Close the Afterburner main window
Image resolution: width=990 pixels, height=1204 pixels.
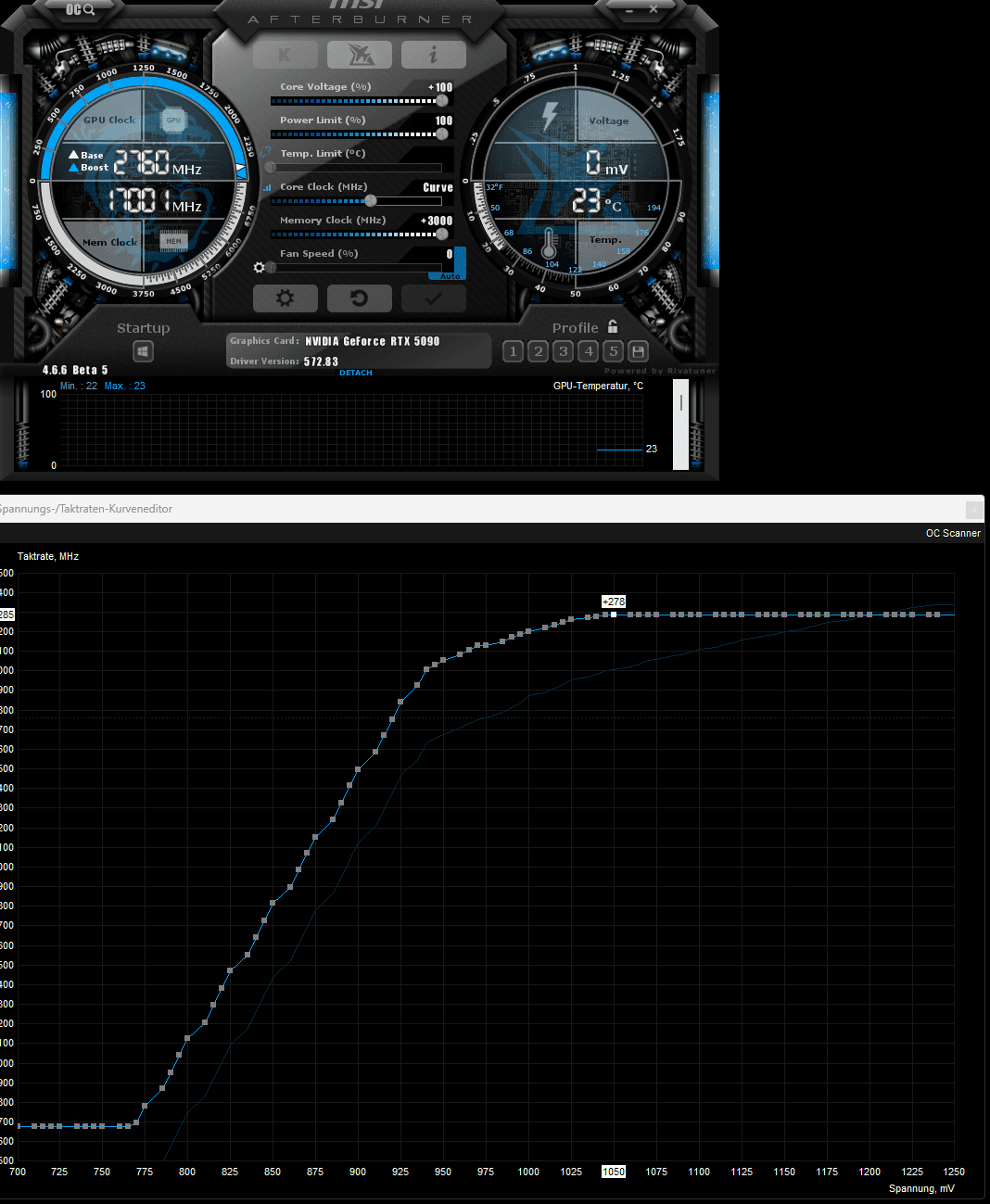653,9
